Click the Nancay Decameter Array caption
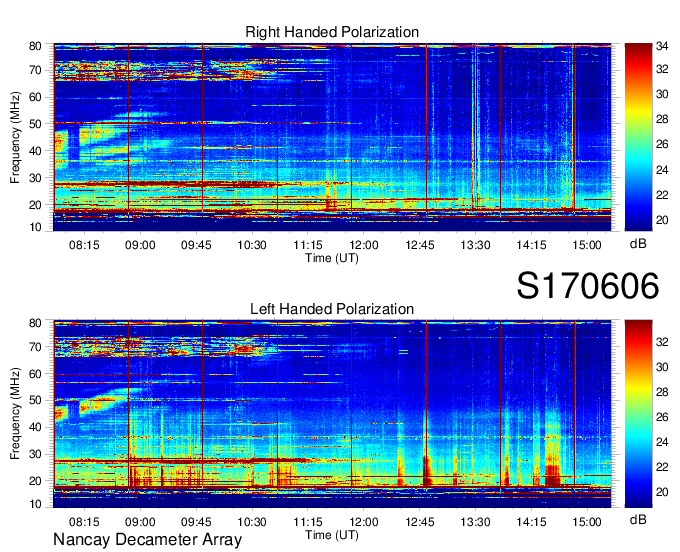The image size is (680, 552). pyautogui.click(x=147, y=540)
